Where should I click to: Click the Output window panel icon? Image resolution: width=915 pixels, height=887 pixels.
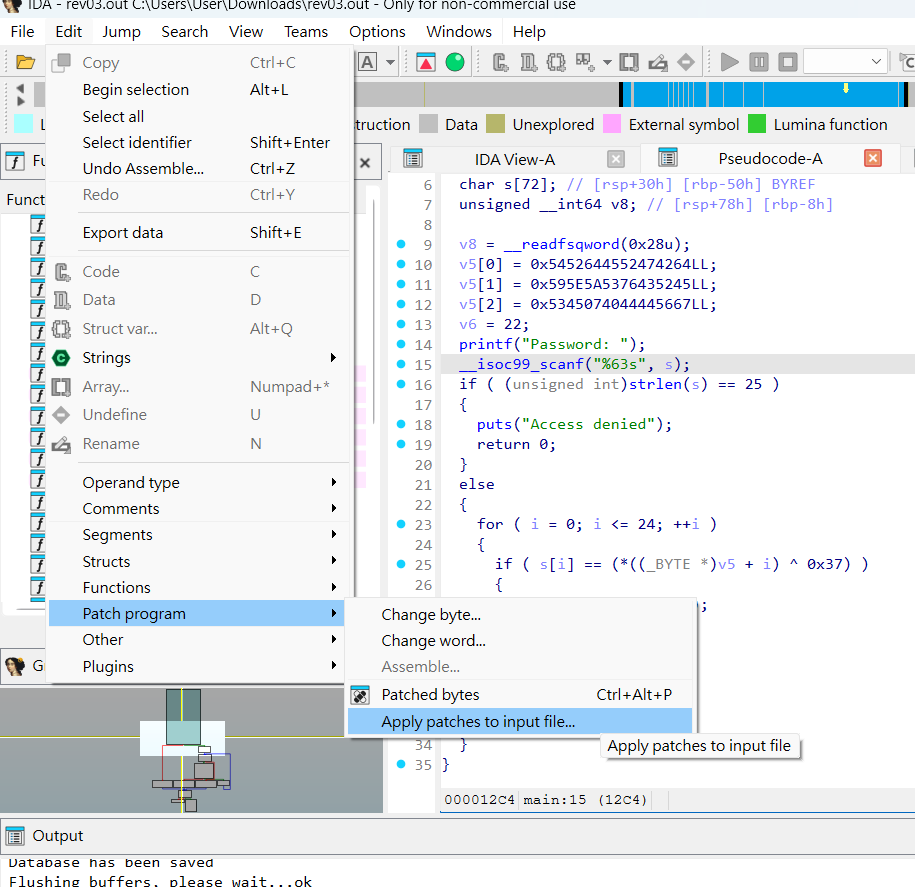click(x=15, y=836)
